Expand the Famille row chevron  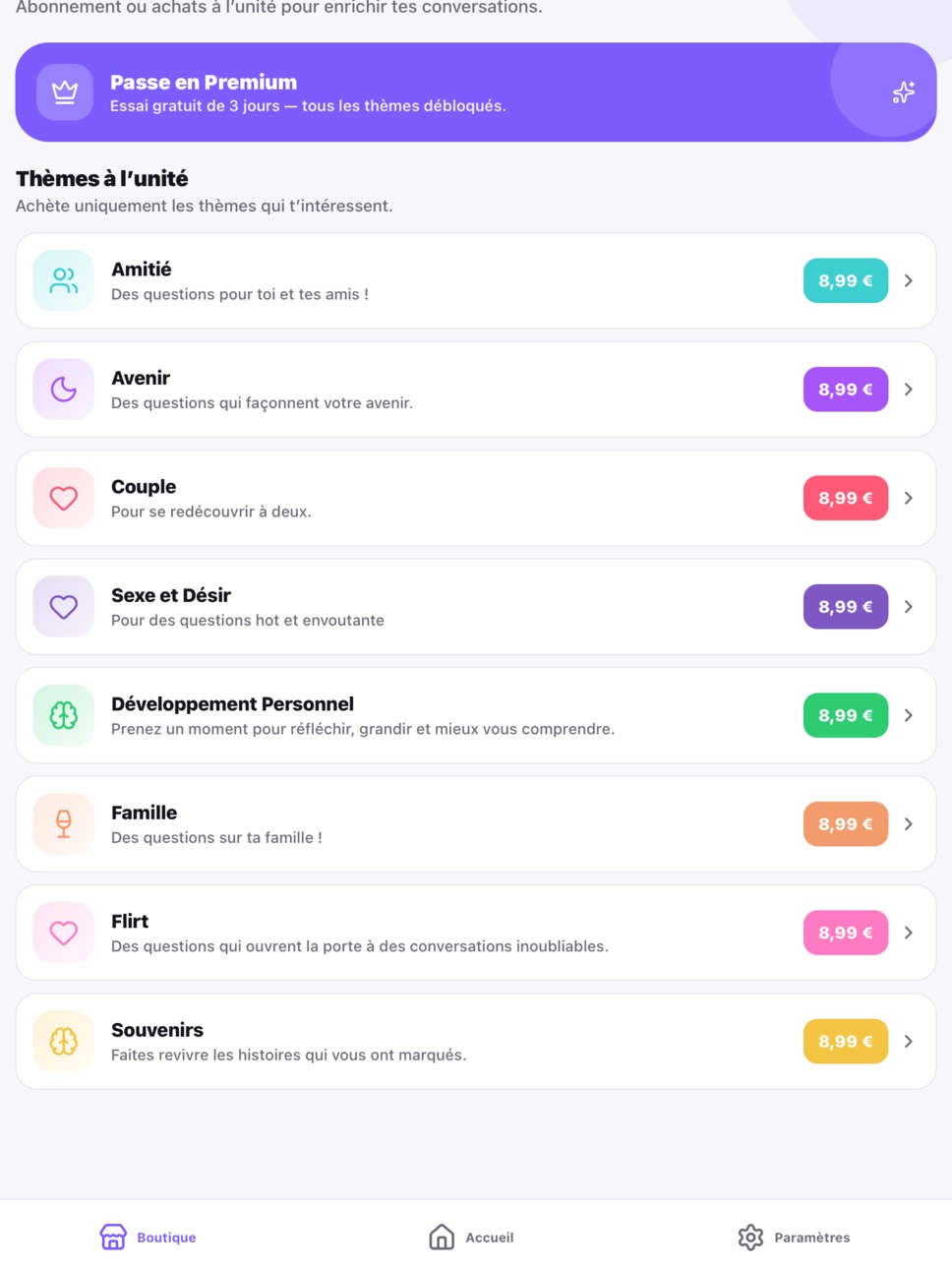909,824
